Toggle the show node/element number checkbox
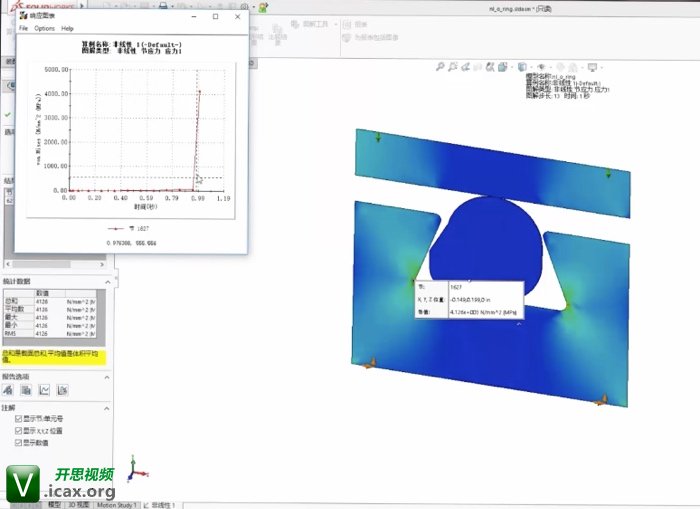 point(19,418)
